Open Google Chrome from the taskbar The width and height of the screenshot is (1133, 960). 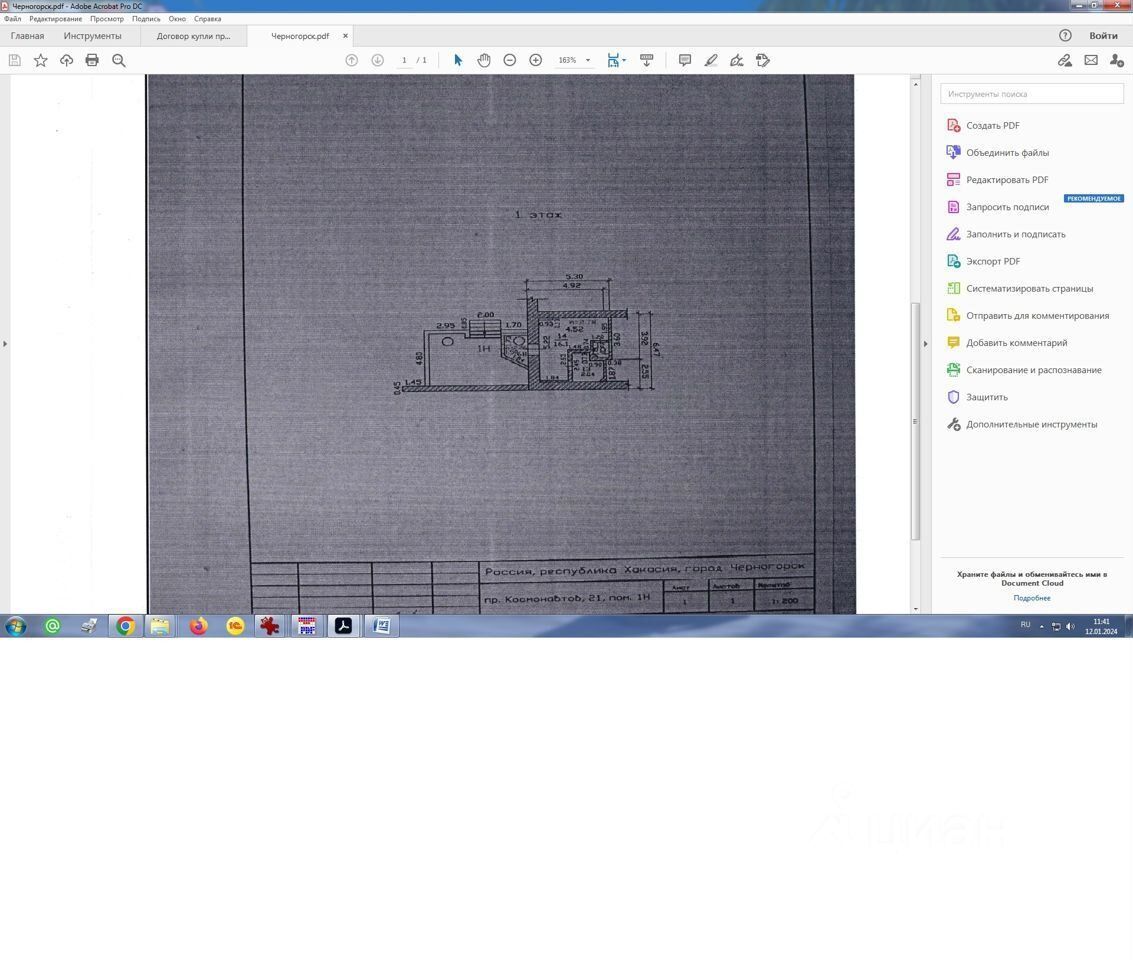[125, 626]
